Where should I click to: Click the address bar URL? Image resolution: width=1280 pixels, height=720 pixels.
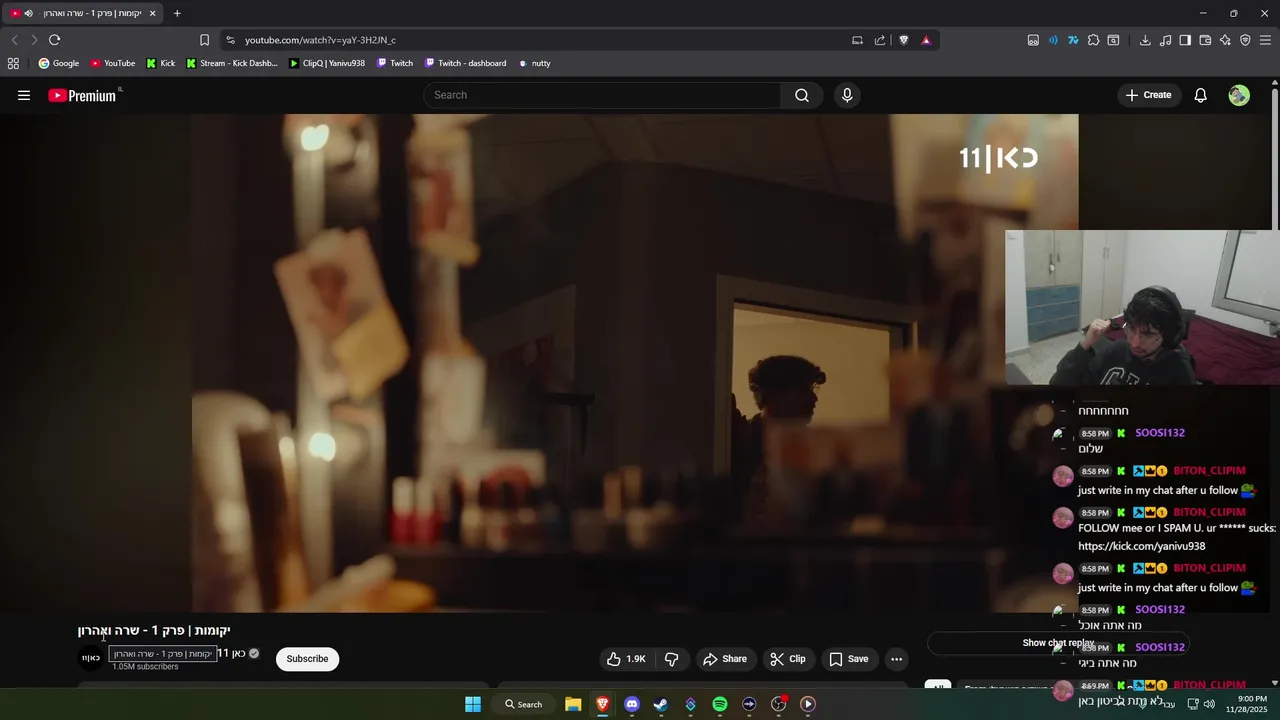tap(320, 40)
